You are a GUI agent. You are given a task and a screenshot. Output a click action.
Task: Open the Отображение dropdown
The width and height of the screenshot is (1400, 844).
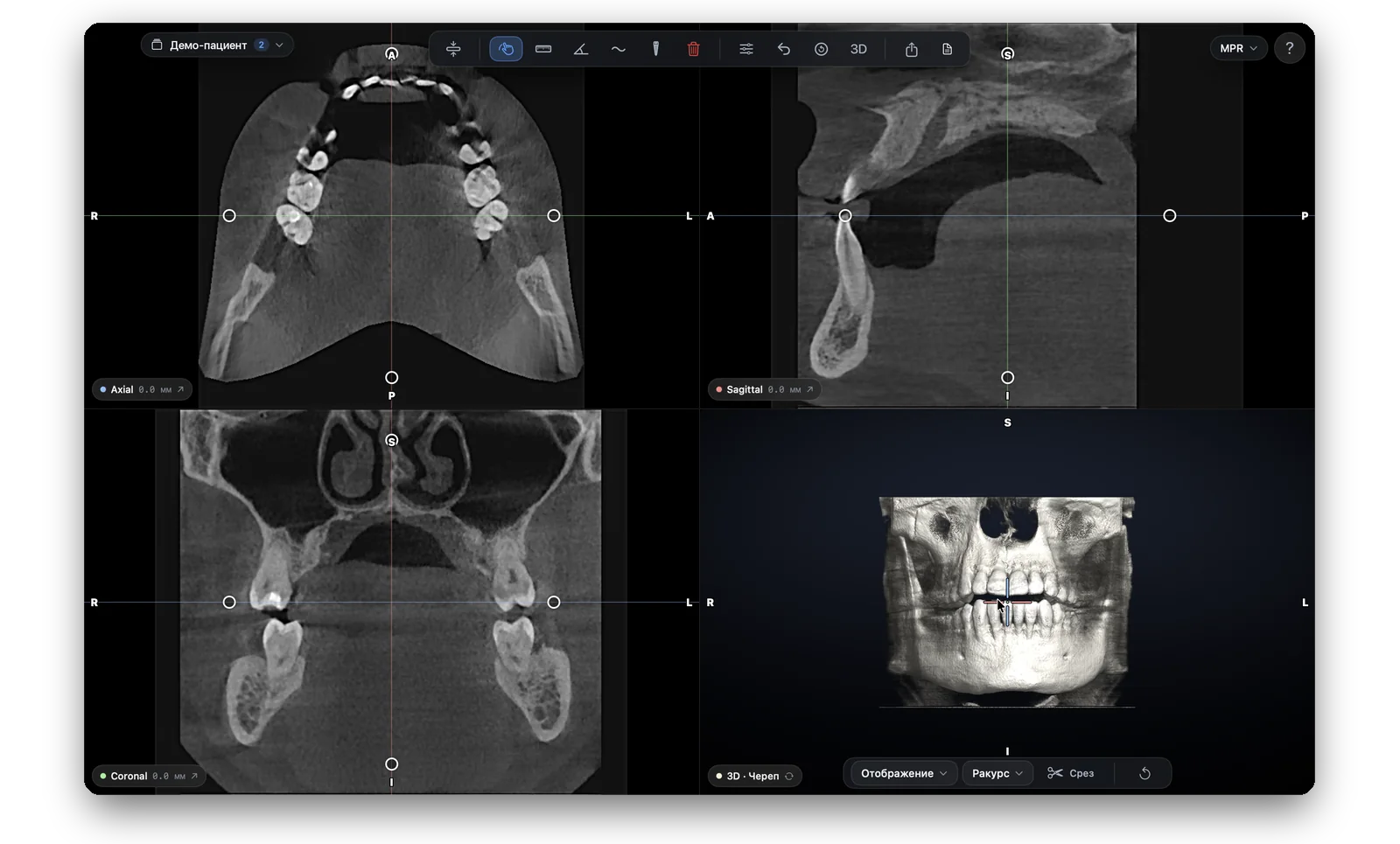click(x=904, y=773)
